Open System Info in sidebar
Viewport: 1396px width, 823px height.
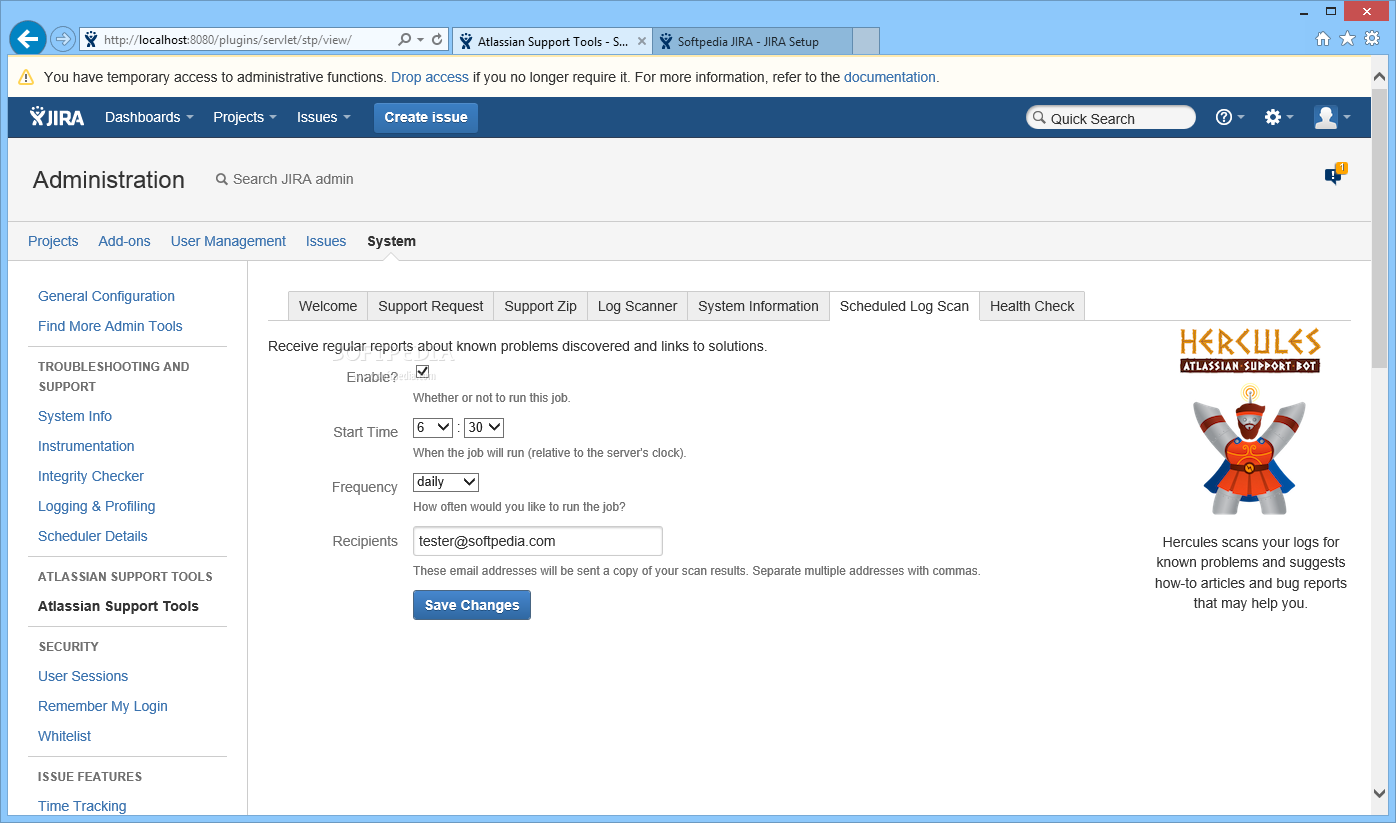click(x=75, y=416)
